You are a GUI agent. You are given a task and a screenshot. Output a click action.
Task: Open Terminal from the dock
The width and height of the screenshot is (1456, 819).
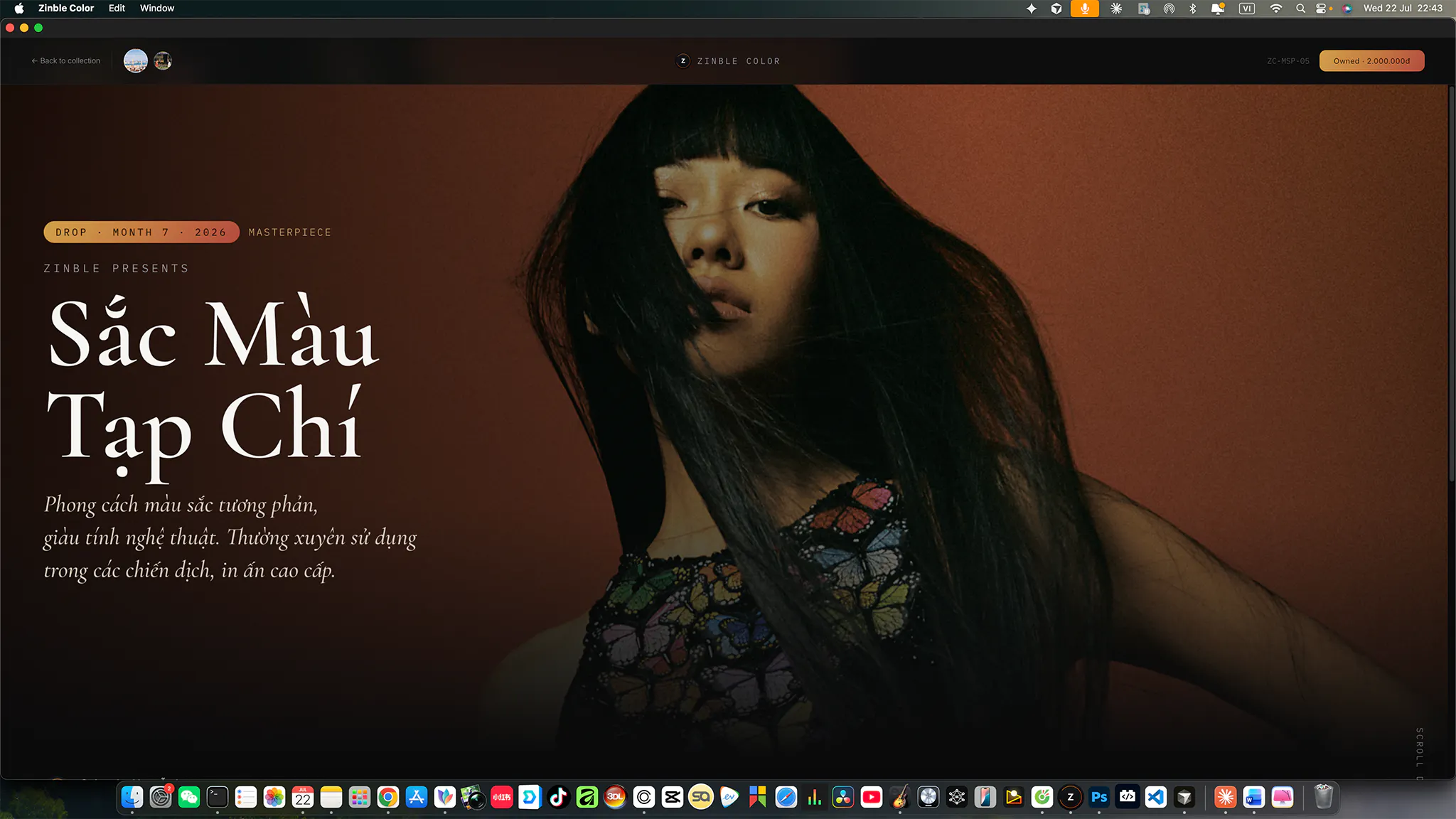tap(218, 798)
